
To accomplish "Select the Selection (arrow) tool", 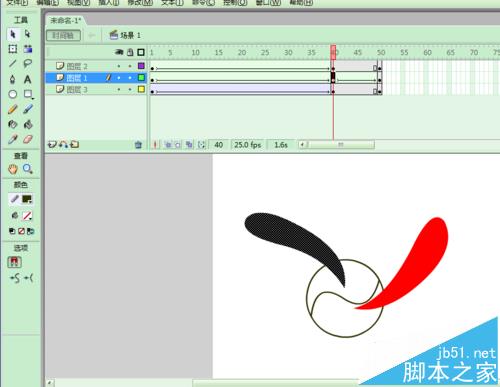I will [13, 34].
